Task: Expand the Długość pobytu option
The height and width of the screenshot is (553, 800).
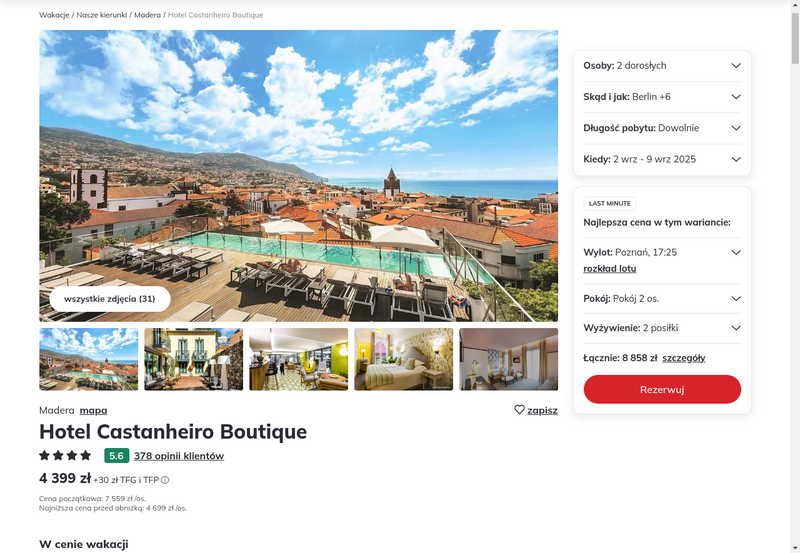Action: tap(662, 128)
